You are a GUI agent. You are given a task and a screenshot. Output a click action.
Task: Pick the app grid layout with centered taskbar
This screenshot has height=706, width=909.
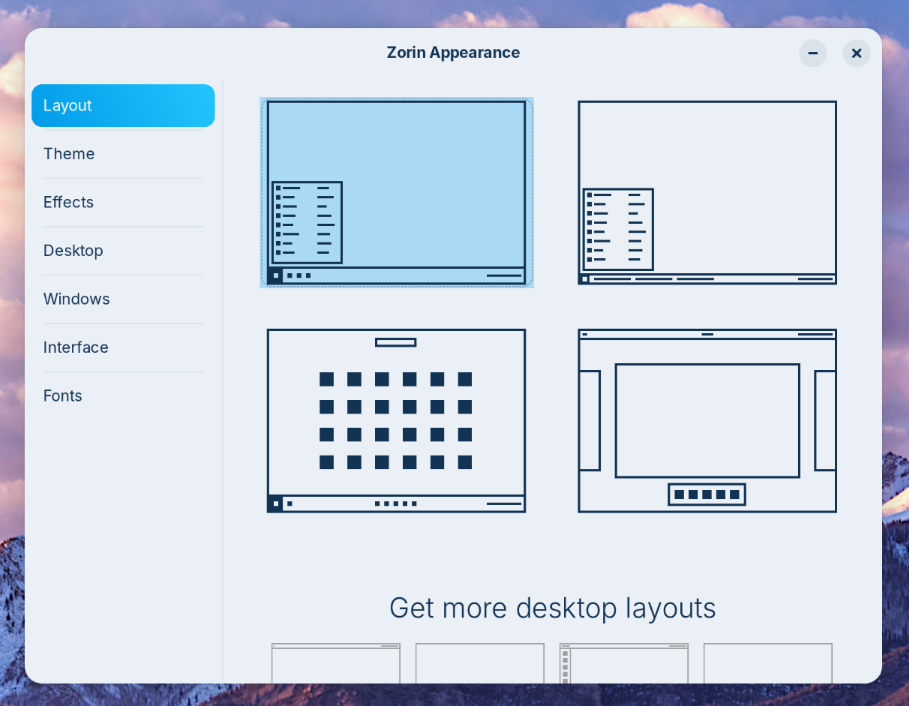point(397,421)
